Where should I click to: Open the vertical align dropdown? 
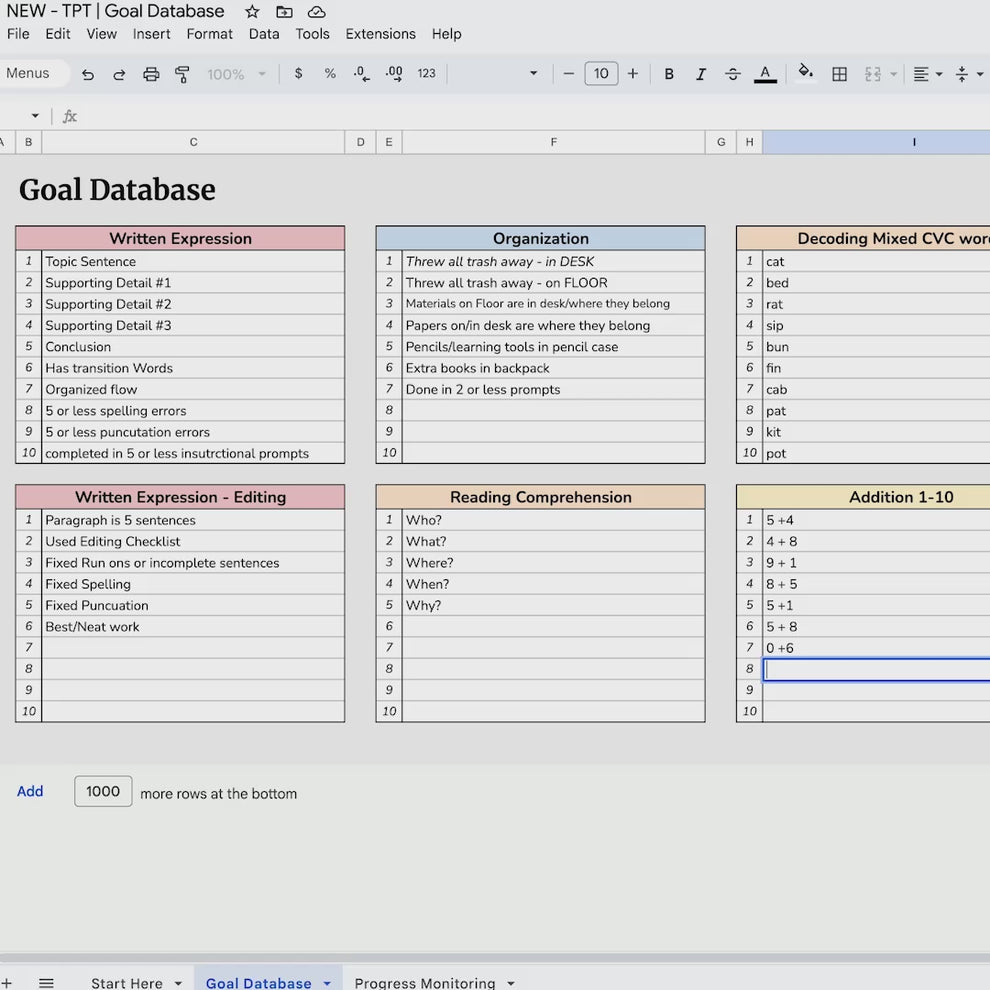coord(969,75)
